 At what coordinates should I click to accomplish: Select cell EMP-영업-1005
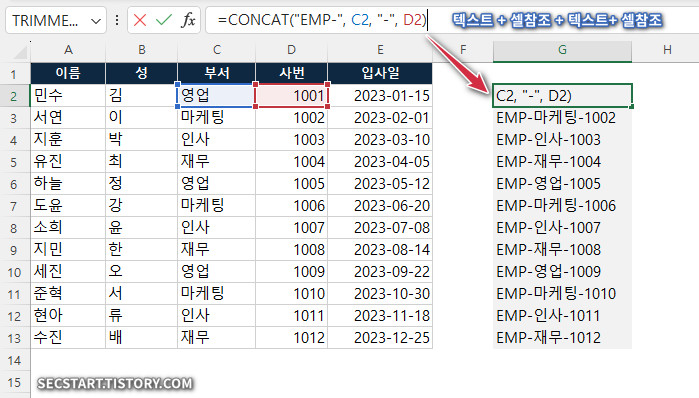pyautogui.click(x=562, y=183)
